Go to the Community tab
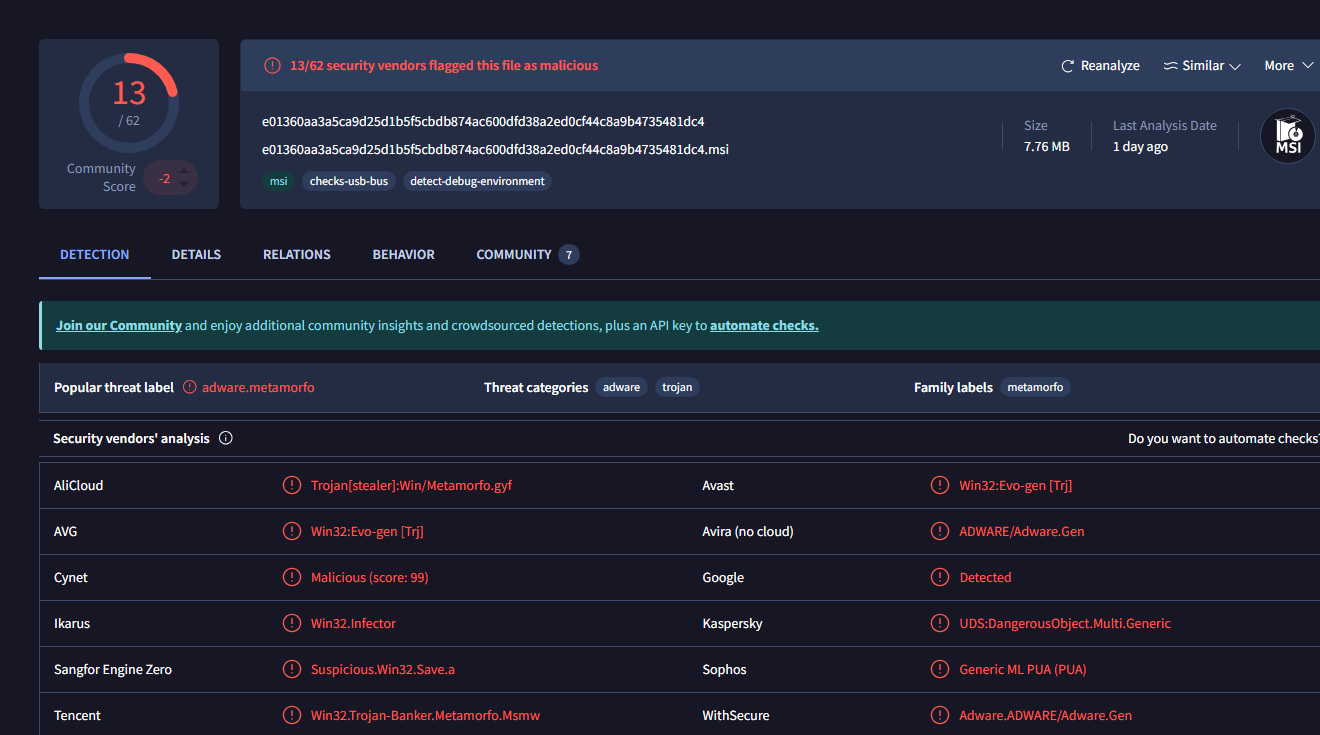1320x735 pixels. pyautogui.click(x=513, y=255)
